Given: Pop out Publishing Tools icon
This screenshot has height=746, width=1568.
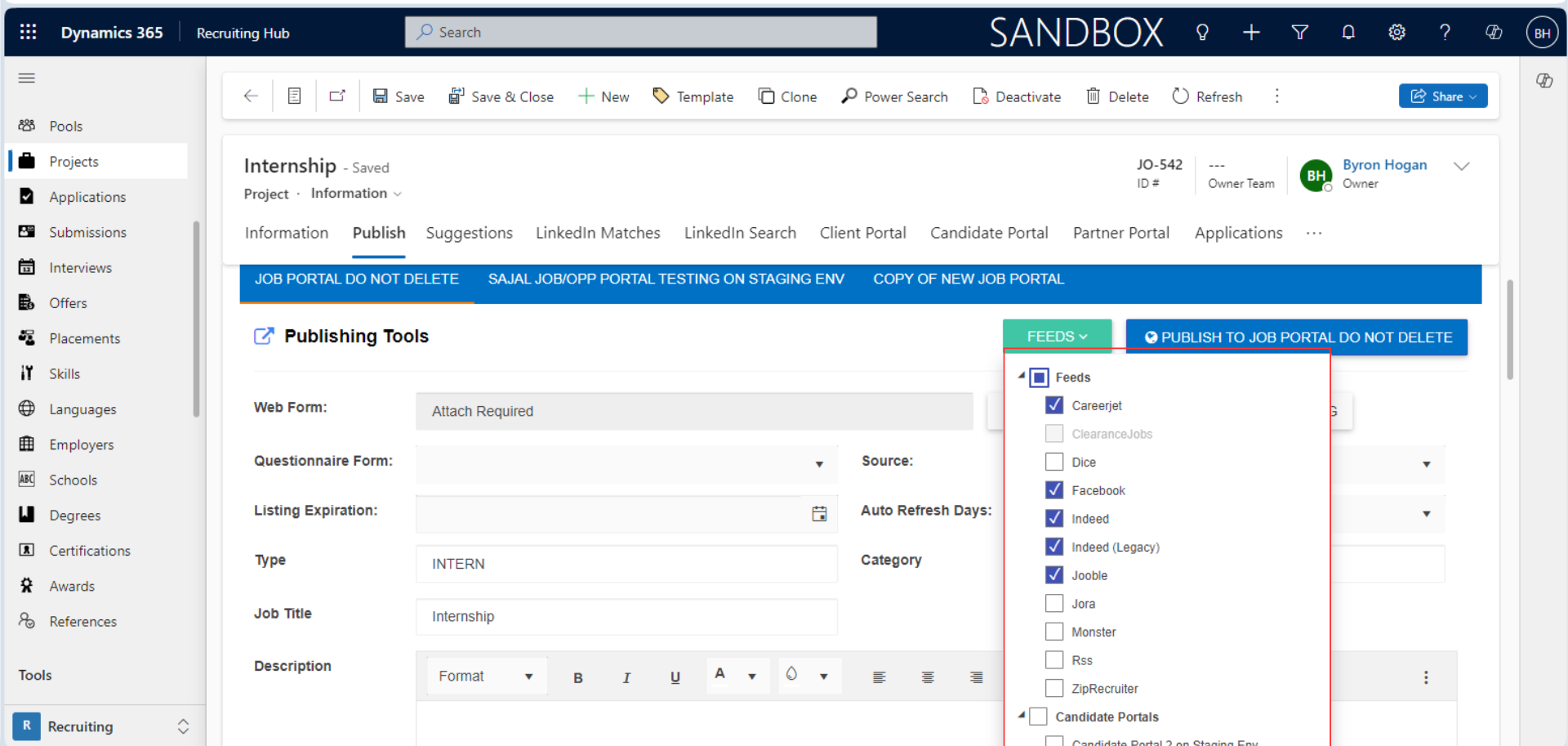Looking at the screenshot, I should pos(264,336).
